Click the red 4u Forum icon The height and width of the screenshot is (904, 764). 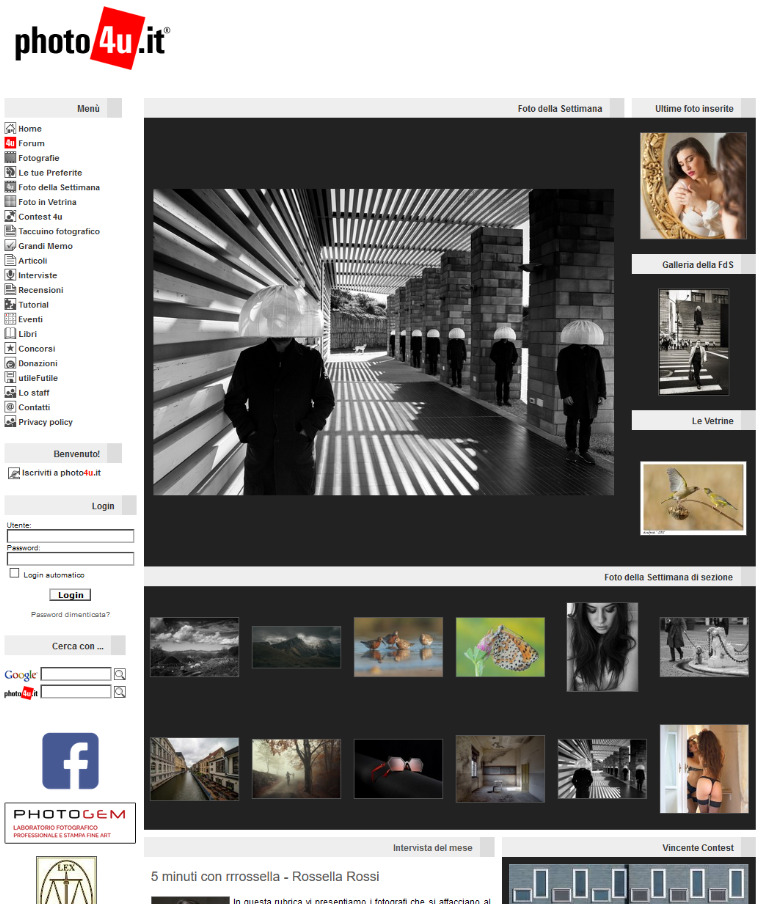pos(10,143)
